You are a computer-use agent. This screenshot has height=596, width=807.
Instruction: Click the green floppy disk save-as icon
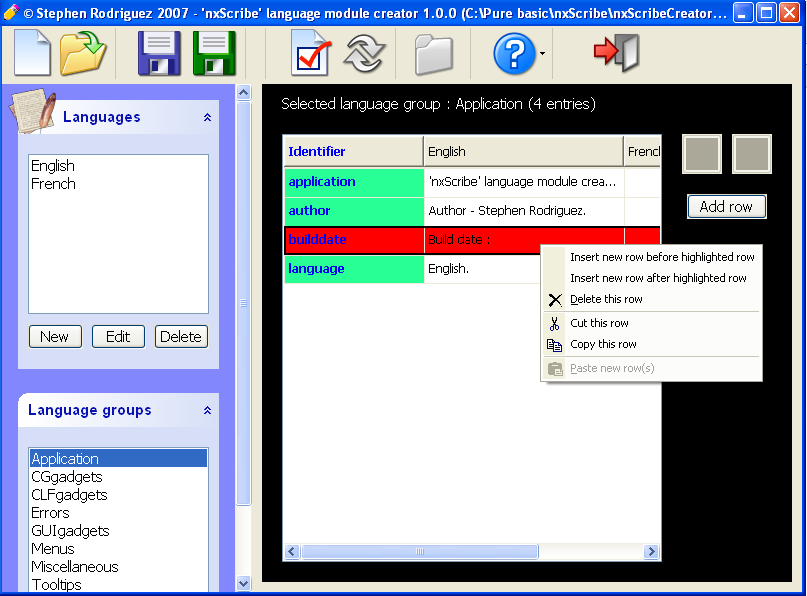tap(214, 53)
